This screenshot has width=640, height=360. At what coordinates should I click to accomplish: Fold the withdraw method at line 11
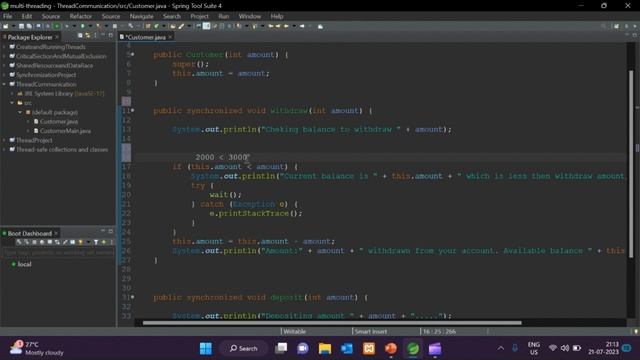[x=133, y=110]
